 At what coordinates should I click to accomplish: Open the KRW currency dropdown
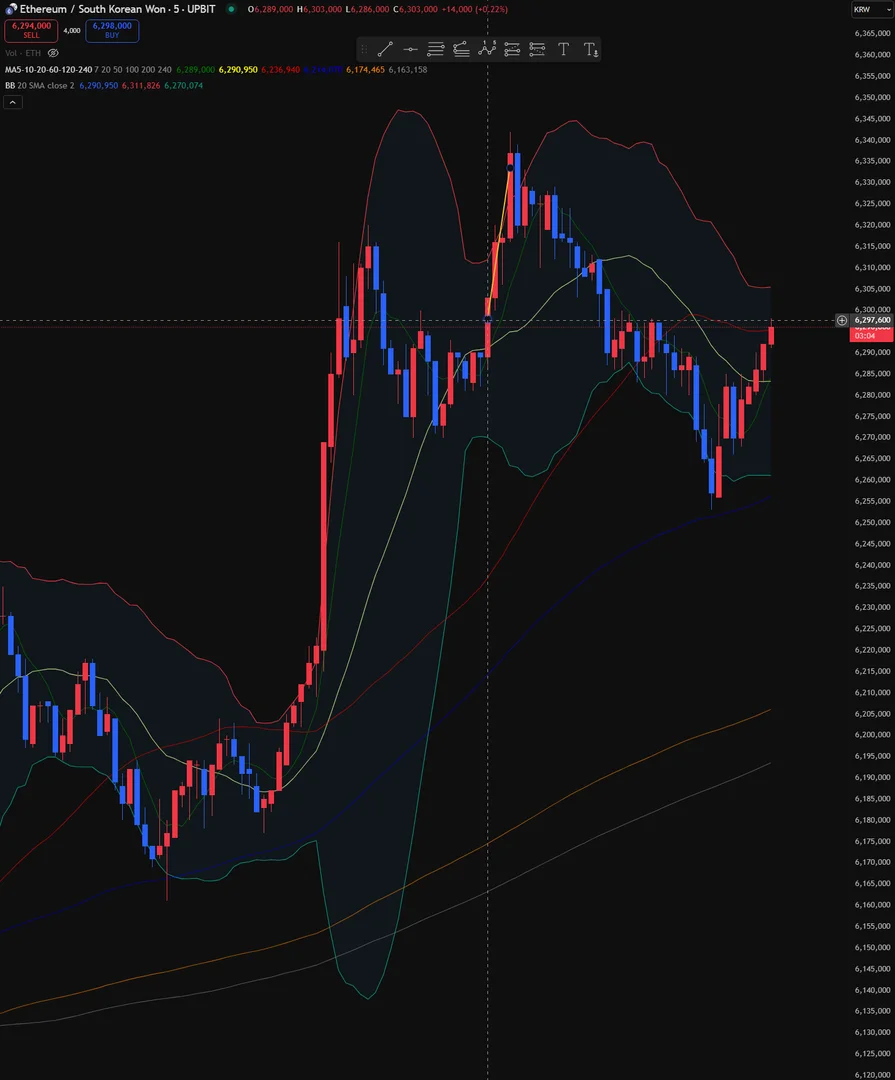point(872,10)
